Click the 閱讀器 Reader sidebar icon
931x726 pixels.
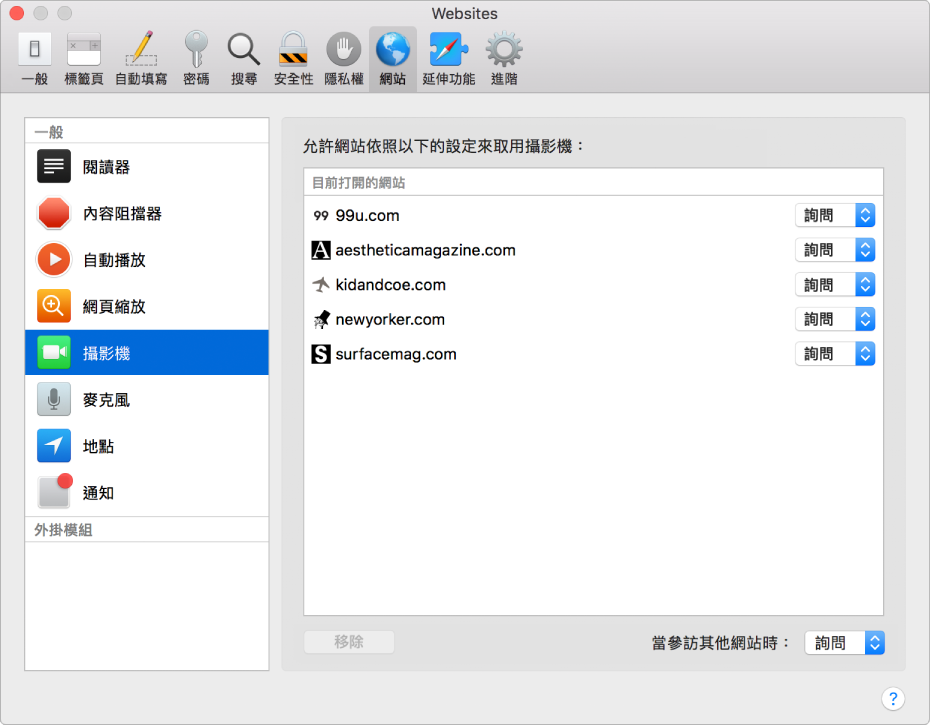click(x=54, y=166)
